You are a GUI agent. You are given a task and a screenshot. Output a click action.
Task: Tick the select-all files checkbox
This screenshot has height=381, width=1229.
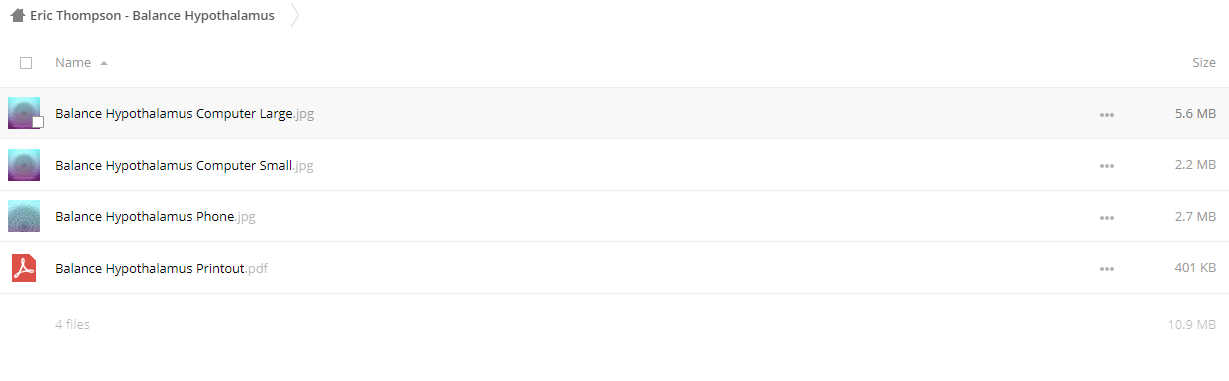(x=26, y=63)
